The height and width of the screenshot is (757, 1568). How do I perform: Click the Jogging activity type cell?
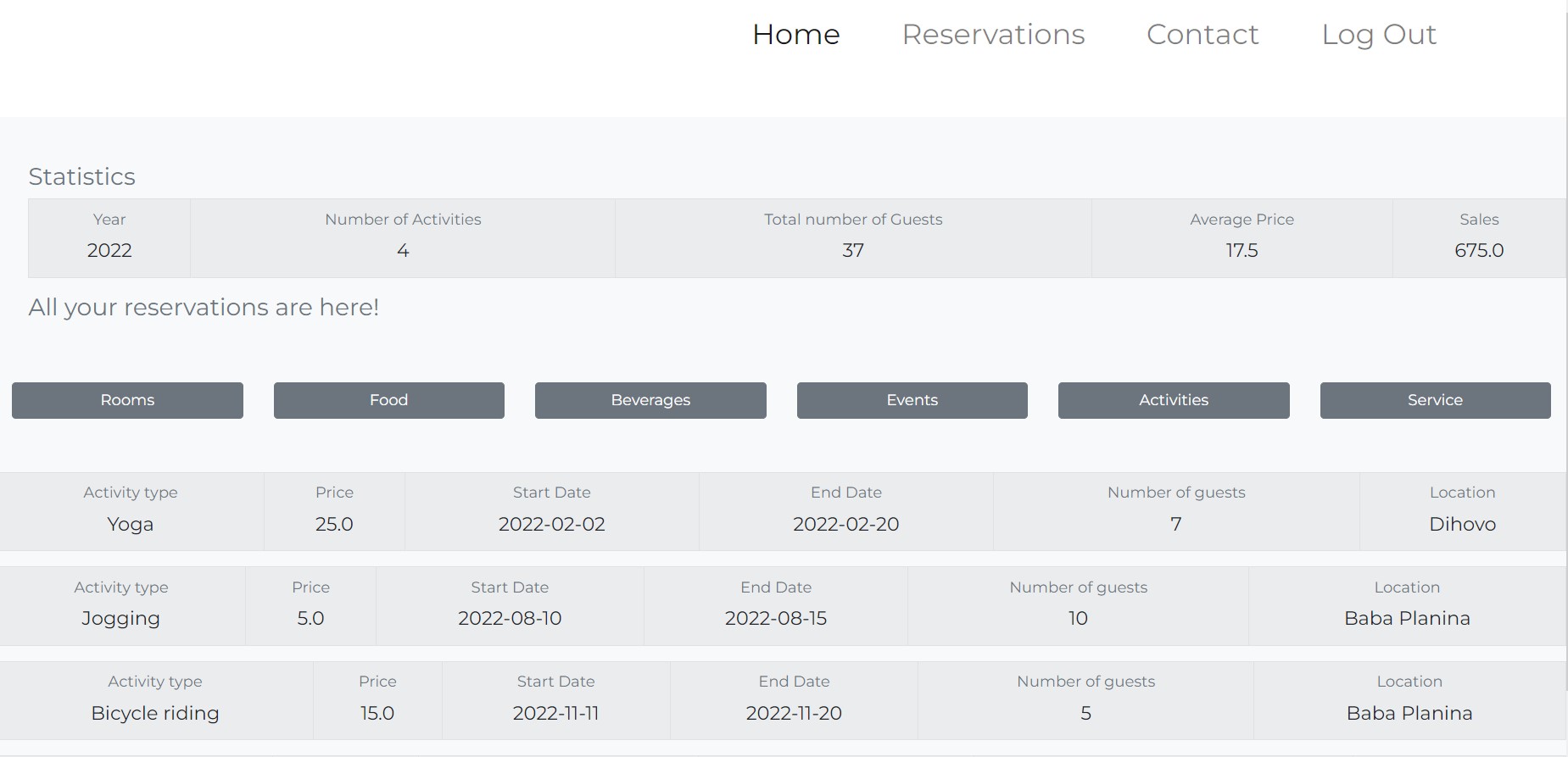tap(120, 618)
